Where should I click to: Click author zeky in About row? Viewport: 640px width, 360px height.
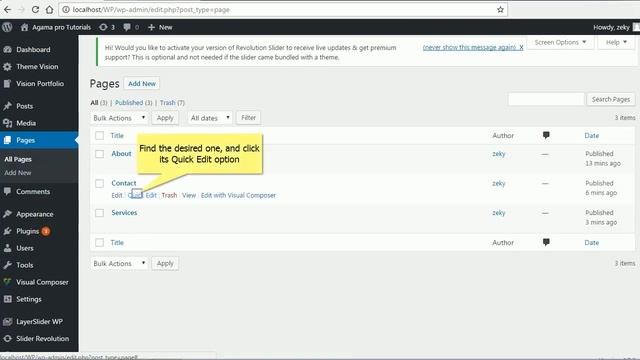499,154
